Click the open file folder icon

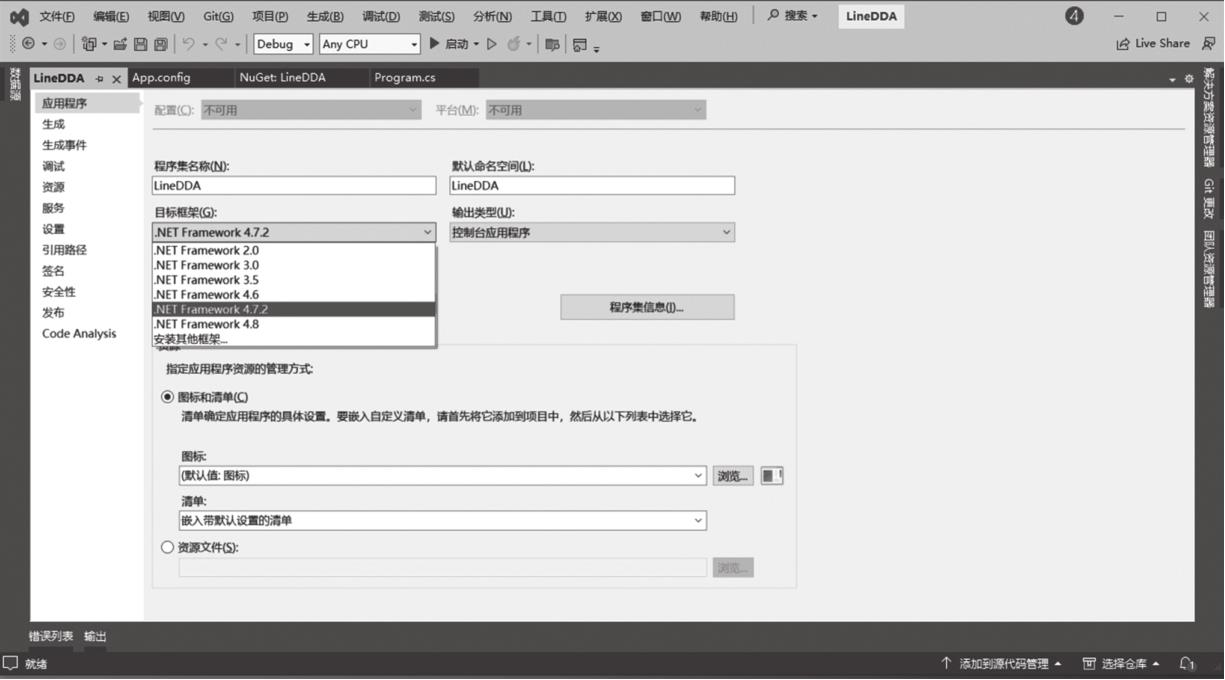click(120, 44)
